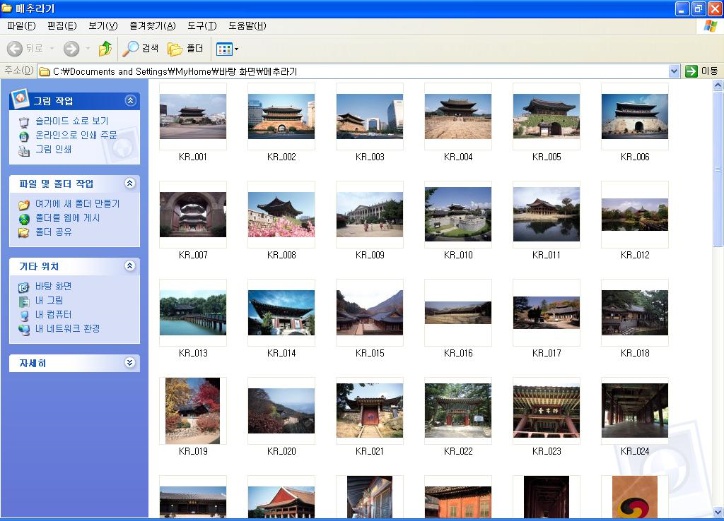Toggle the Folders (폴더) pane button
This screenshot has width=724, height=521.
tap(185, 48)
